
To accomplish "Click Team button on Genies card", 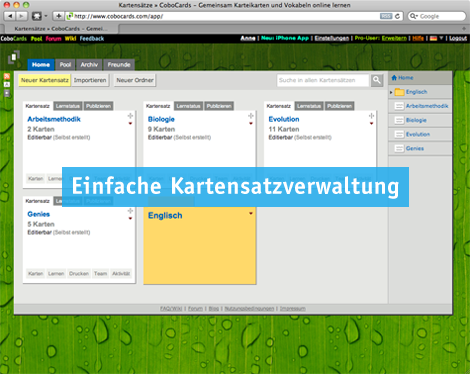I will pyautogui.click(x=100, y=274).
